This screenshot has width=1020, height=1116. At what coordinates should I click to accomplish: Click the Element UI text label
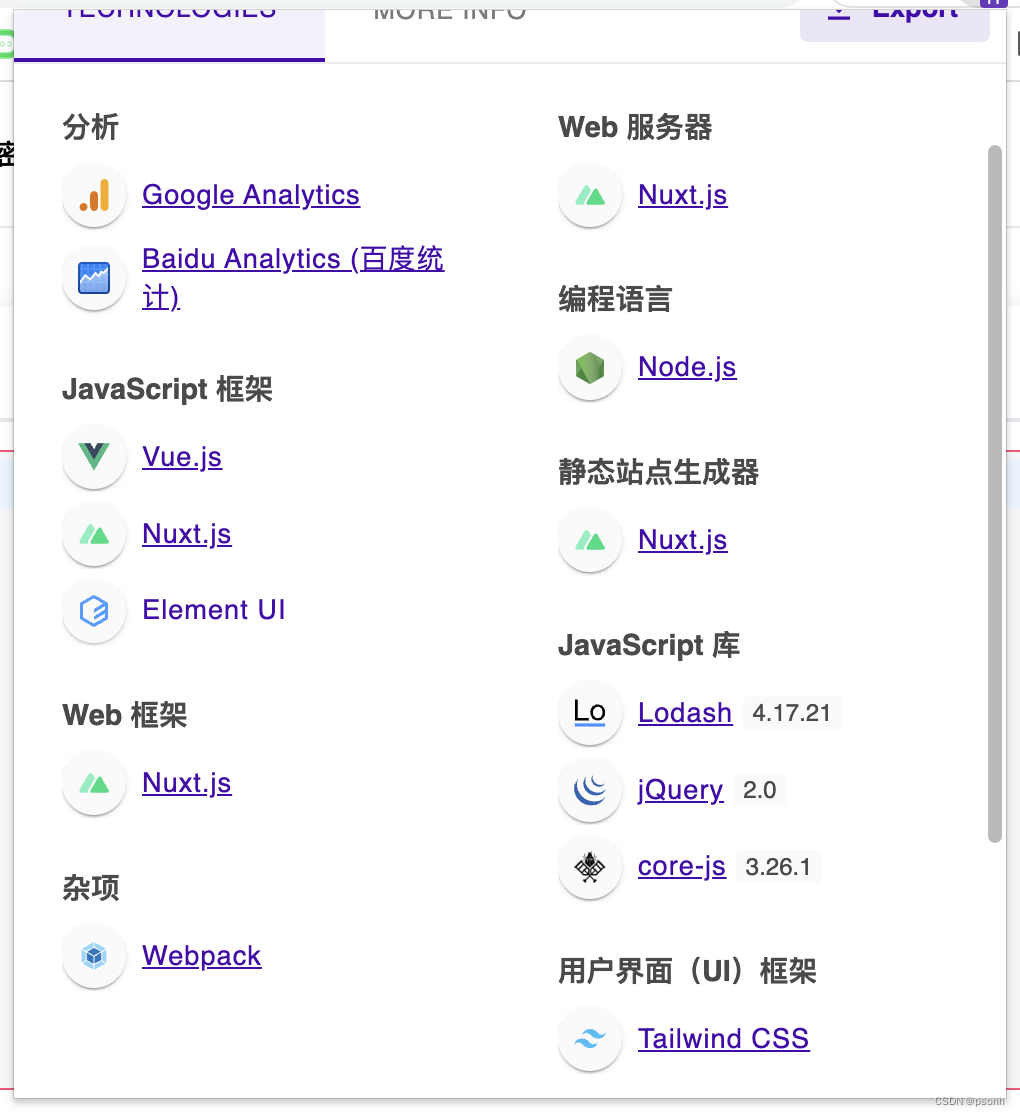(x=214, y=610)
